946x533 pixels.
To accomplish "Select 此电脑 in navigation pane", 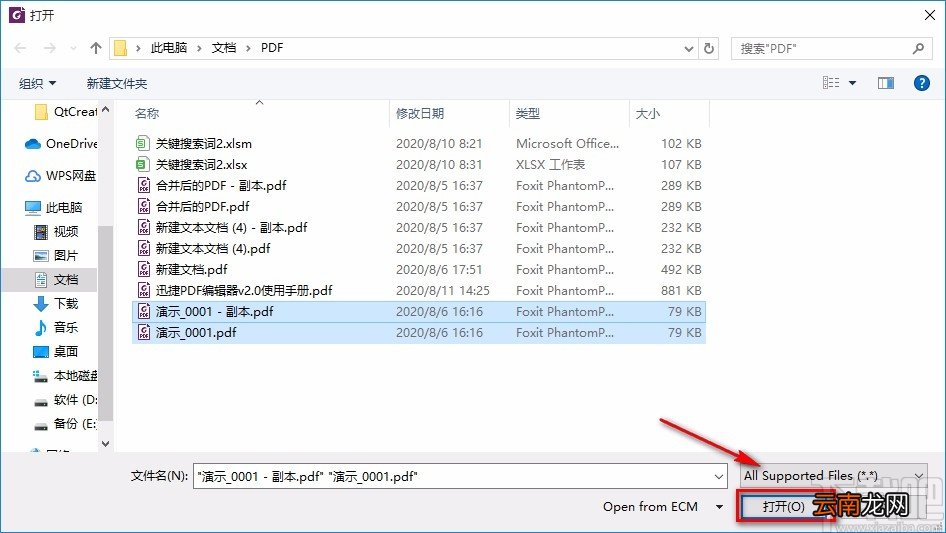I will point(53,208).
